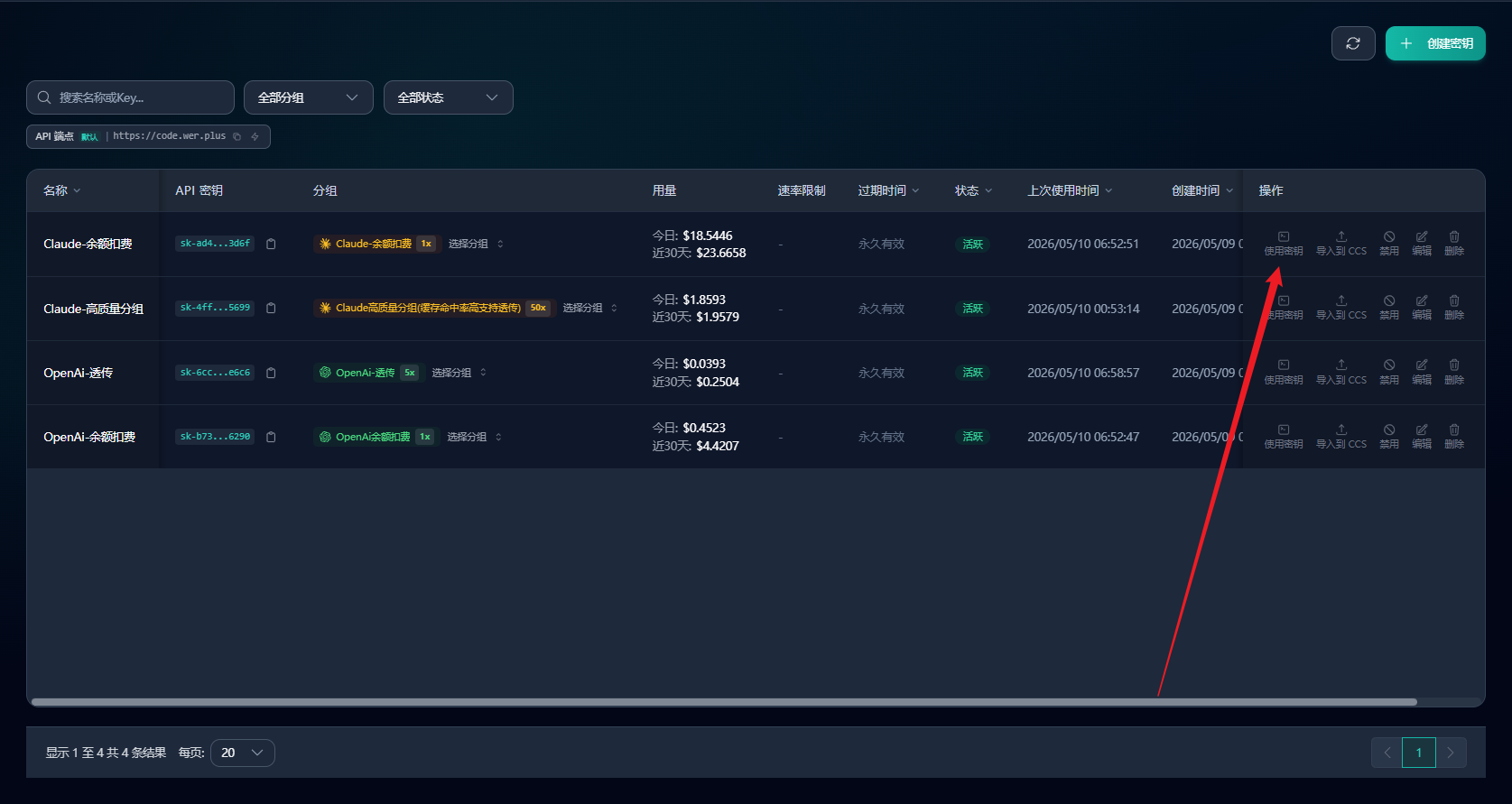This screenshot has height=804, width=1512.
Task: Sort by 上次使用时间 column header
Action: 1070,190
